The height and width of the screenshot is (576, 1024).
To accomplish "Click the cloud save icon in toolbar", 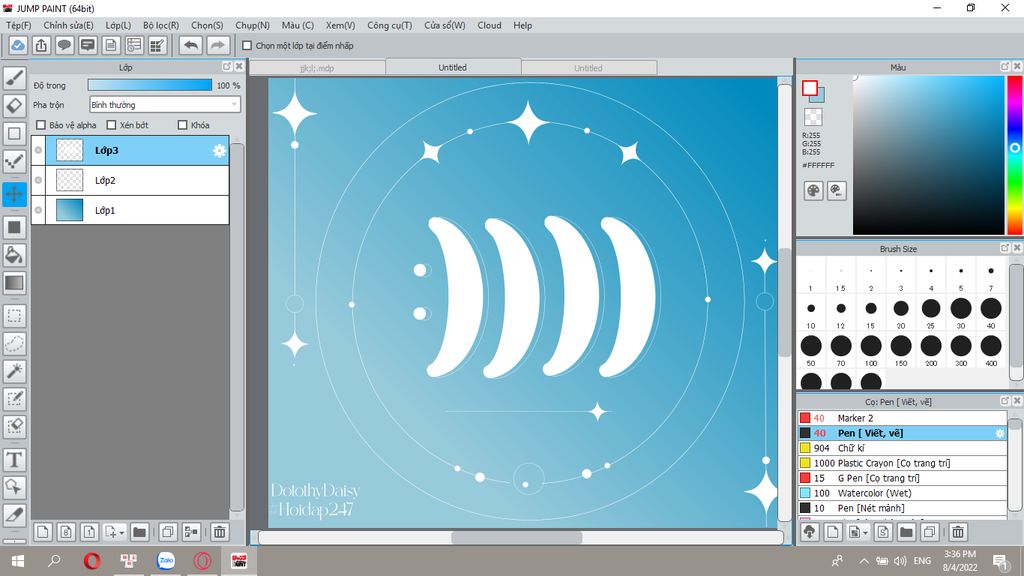I will click(18, 45).
